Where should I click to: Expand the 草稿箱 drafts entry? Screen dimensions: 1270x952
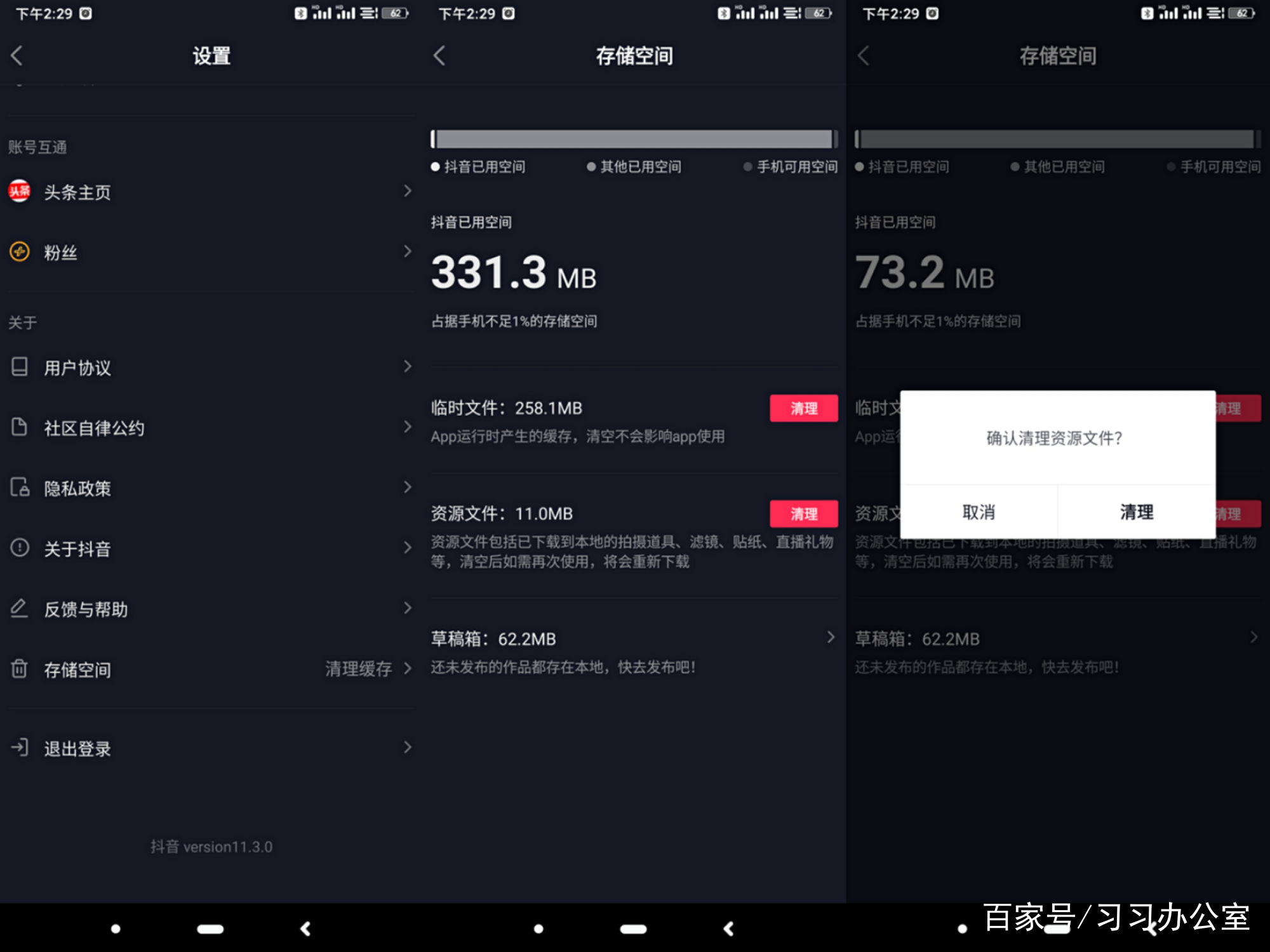[831, 638]
